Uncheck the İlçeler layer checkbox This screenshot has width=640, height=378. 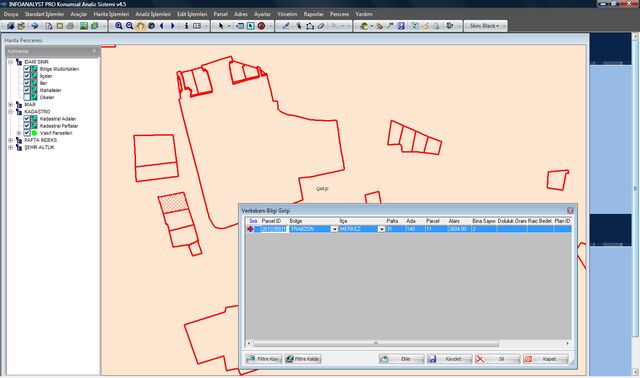click(27, 76)
